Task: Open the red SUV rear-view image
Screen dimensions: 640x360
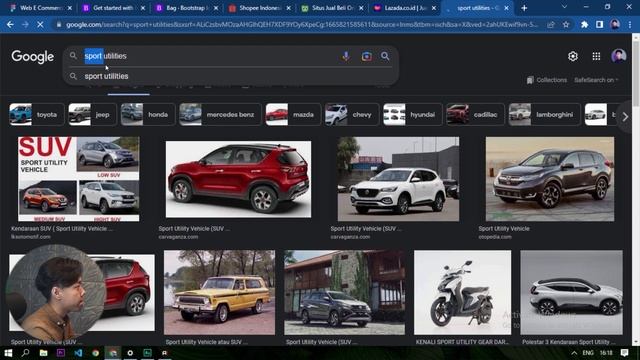Action: point(238,179)
